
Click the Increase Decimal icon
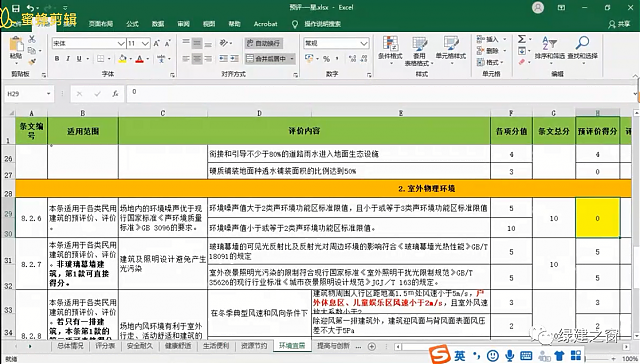coord(353,59)
